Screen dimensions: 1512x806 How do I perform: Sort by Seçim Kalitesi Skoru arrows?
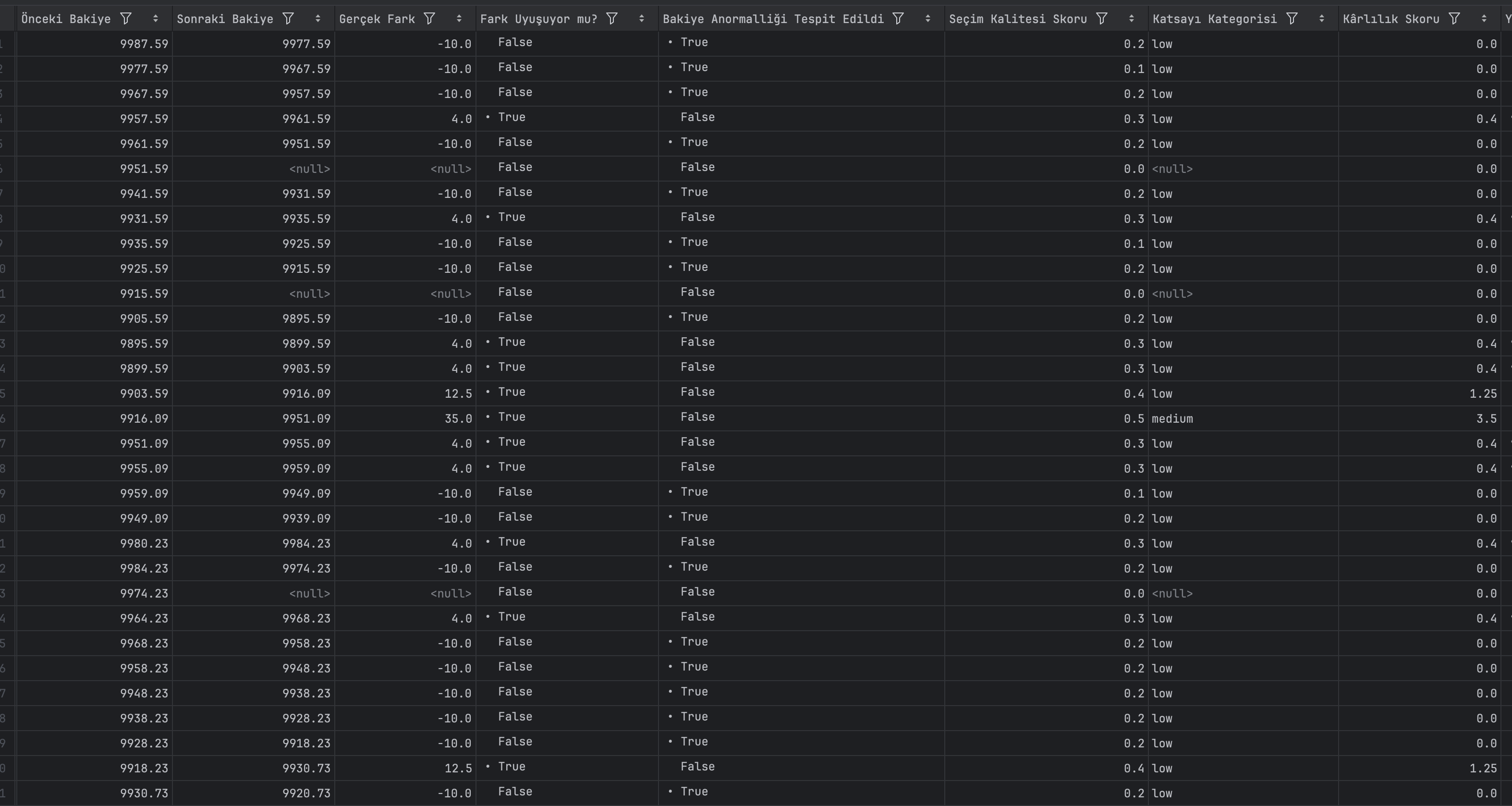(x=1131, y=19)
